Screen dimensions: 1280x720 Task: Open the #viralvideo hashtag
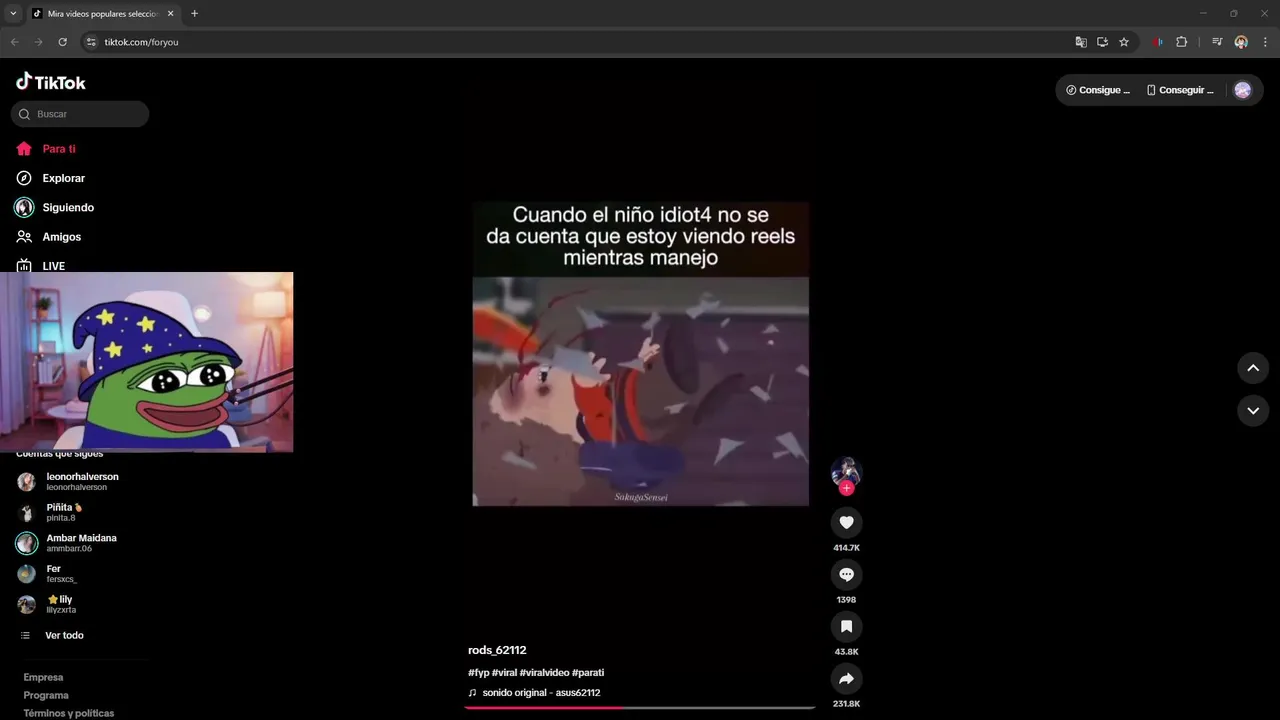544,673
